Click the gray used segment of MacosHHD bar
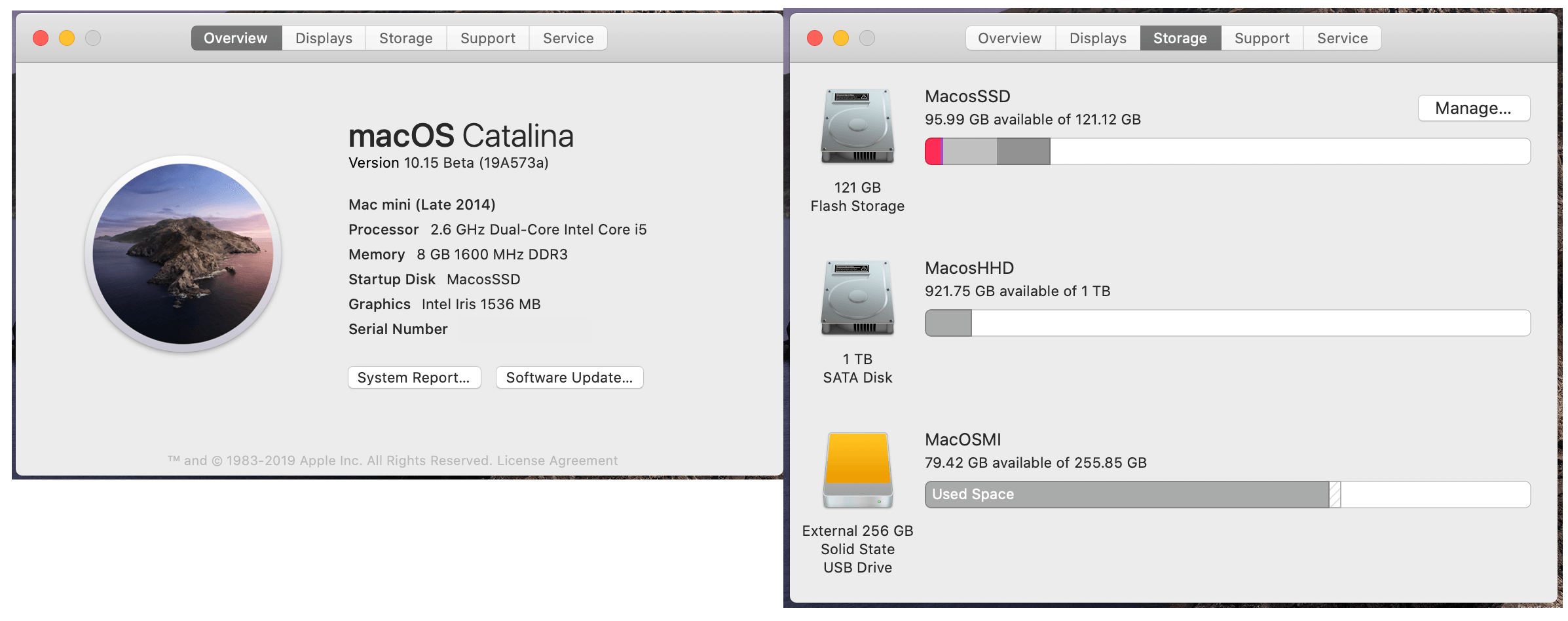The height and width of the screenshot is (621, 1568). tap(948, 323)
